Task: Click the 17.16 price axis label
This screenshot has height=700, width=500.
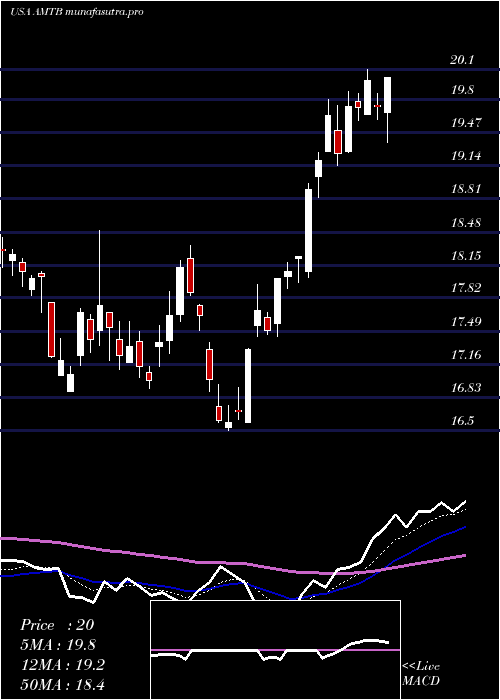Action: (x=466, y=355)
